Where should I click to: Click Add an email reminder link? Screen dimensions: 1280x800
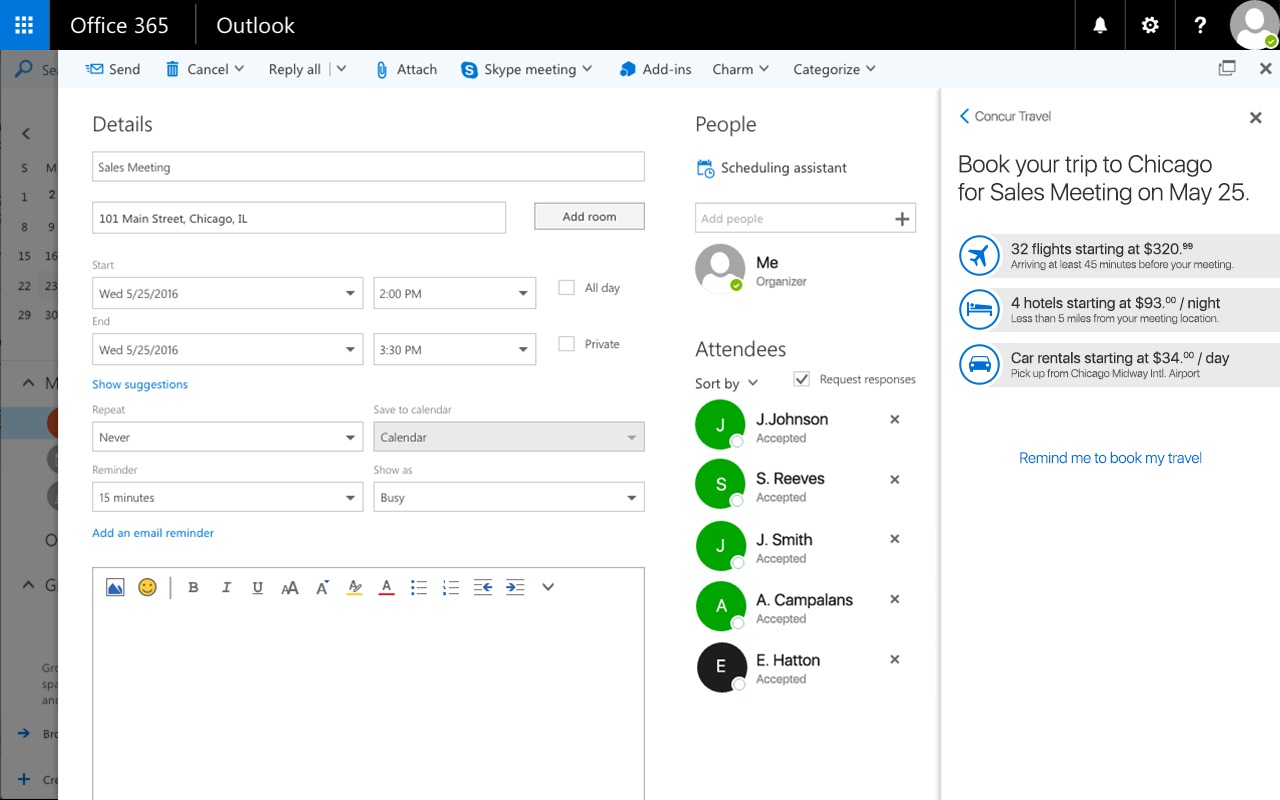pyautogui.click(x=153, y=533)
